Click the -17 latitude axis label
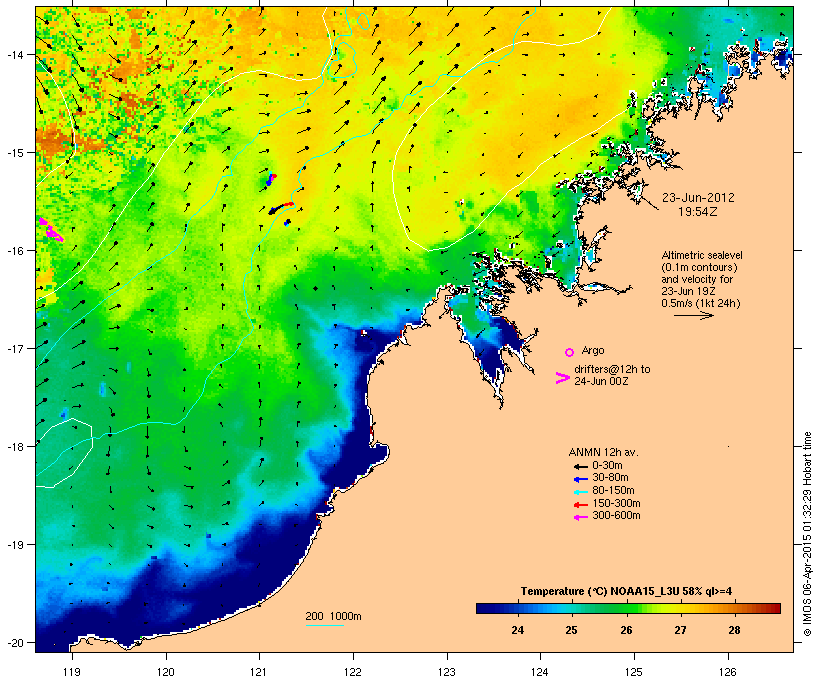The height and width of the screenshot is (680, 820). pos(14,348)
